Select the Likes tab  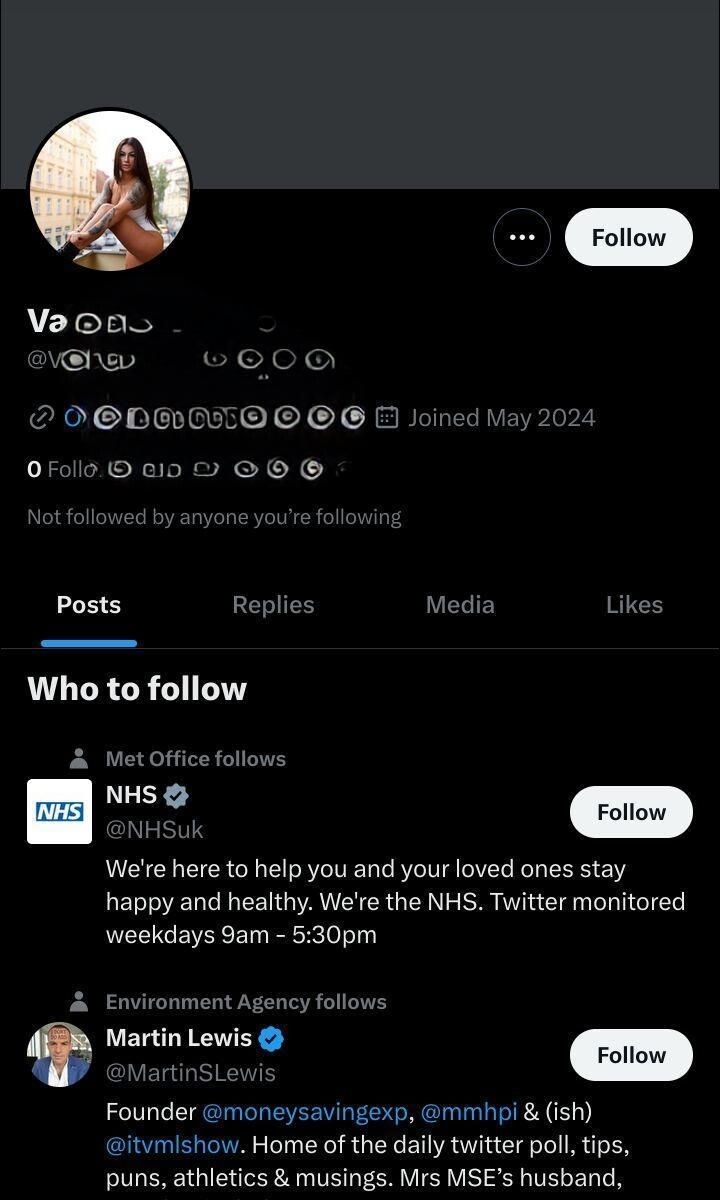634,605
